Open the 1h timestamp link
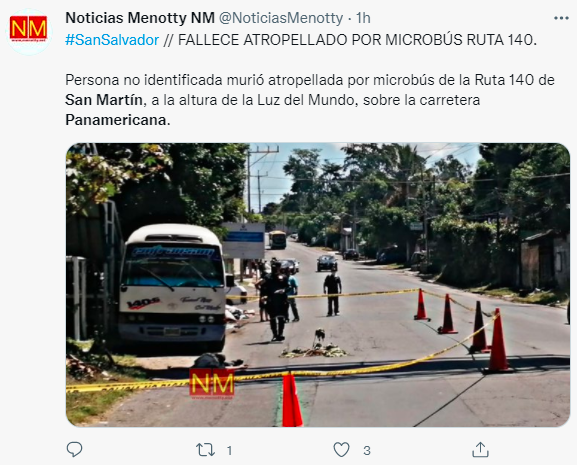Image resolution: width=577 pixels, height=465 pixels. [x=363, y=18]
